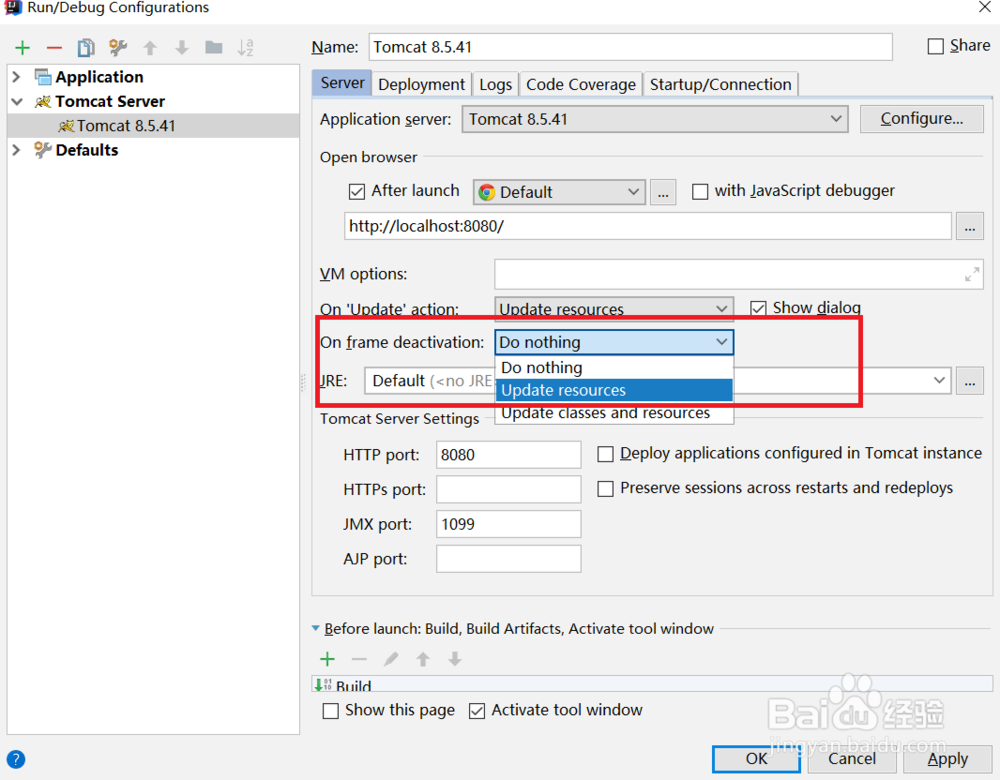
Task: Remove the selected Before launch task
Action: pyautogui.click(x=359, y=659)
